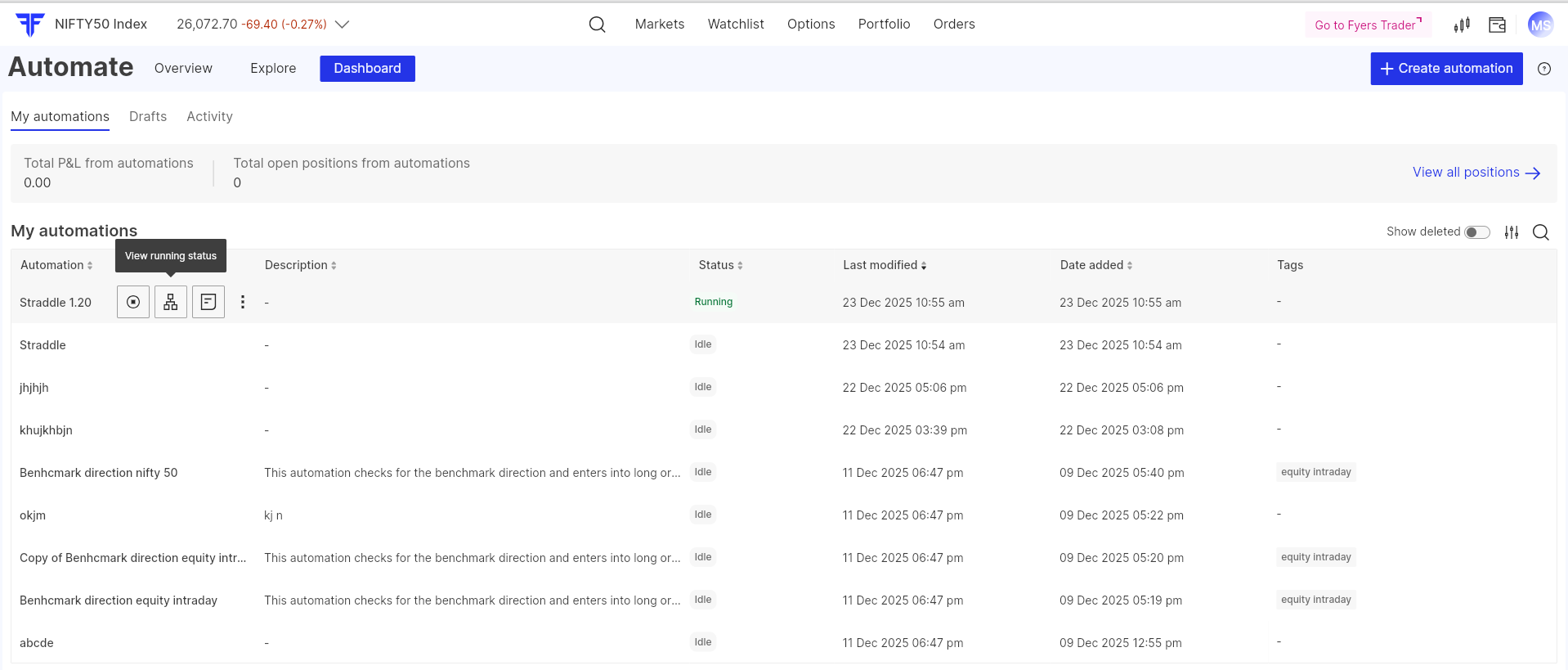Stop the Straddle 1.20 automation

coord(133,303)
